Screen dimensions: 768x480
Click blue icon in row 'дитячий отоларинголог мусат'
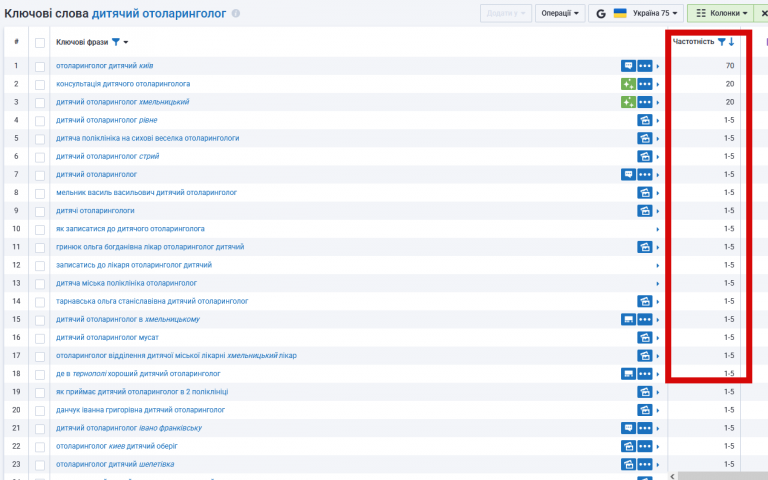click(645, 337)
